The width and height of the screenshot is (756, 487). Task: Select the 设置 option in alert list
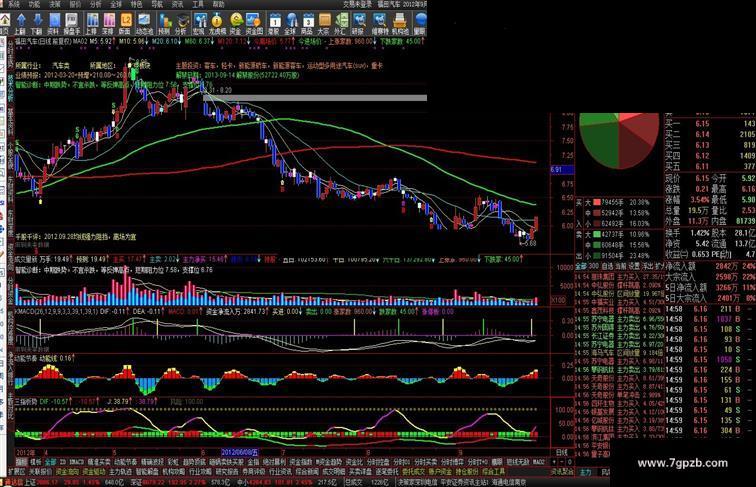click(x=633, y=266)
